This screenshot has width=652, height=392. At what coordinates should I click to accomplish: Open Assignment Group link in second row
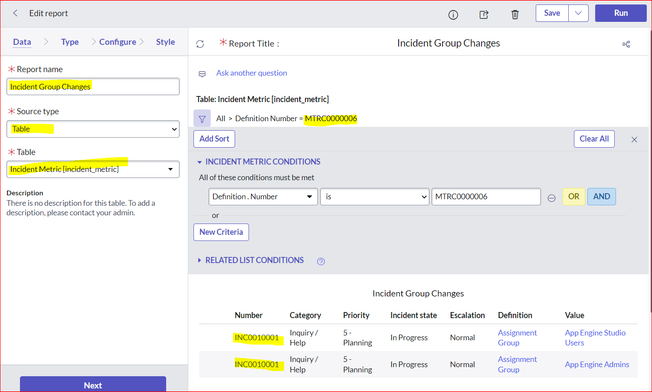tap(517, 364)
